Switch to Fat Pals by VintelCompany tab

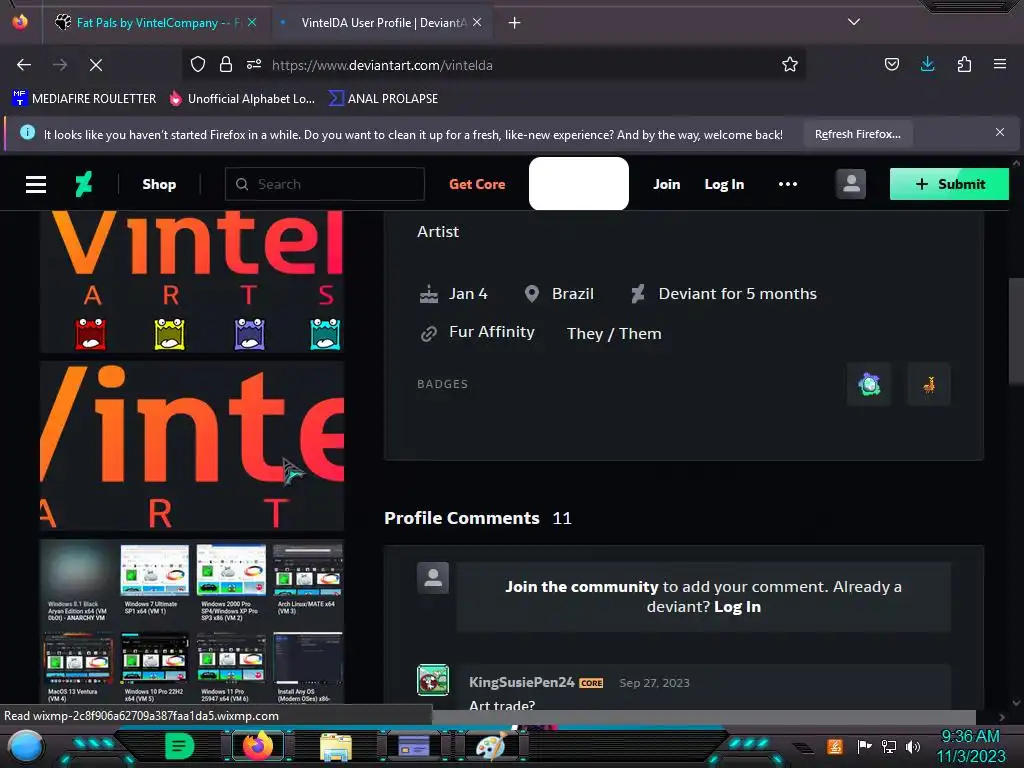(x=155, y=22)
